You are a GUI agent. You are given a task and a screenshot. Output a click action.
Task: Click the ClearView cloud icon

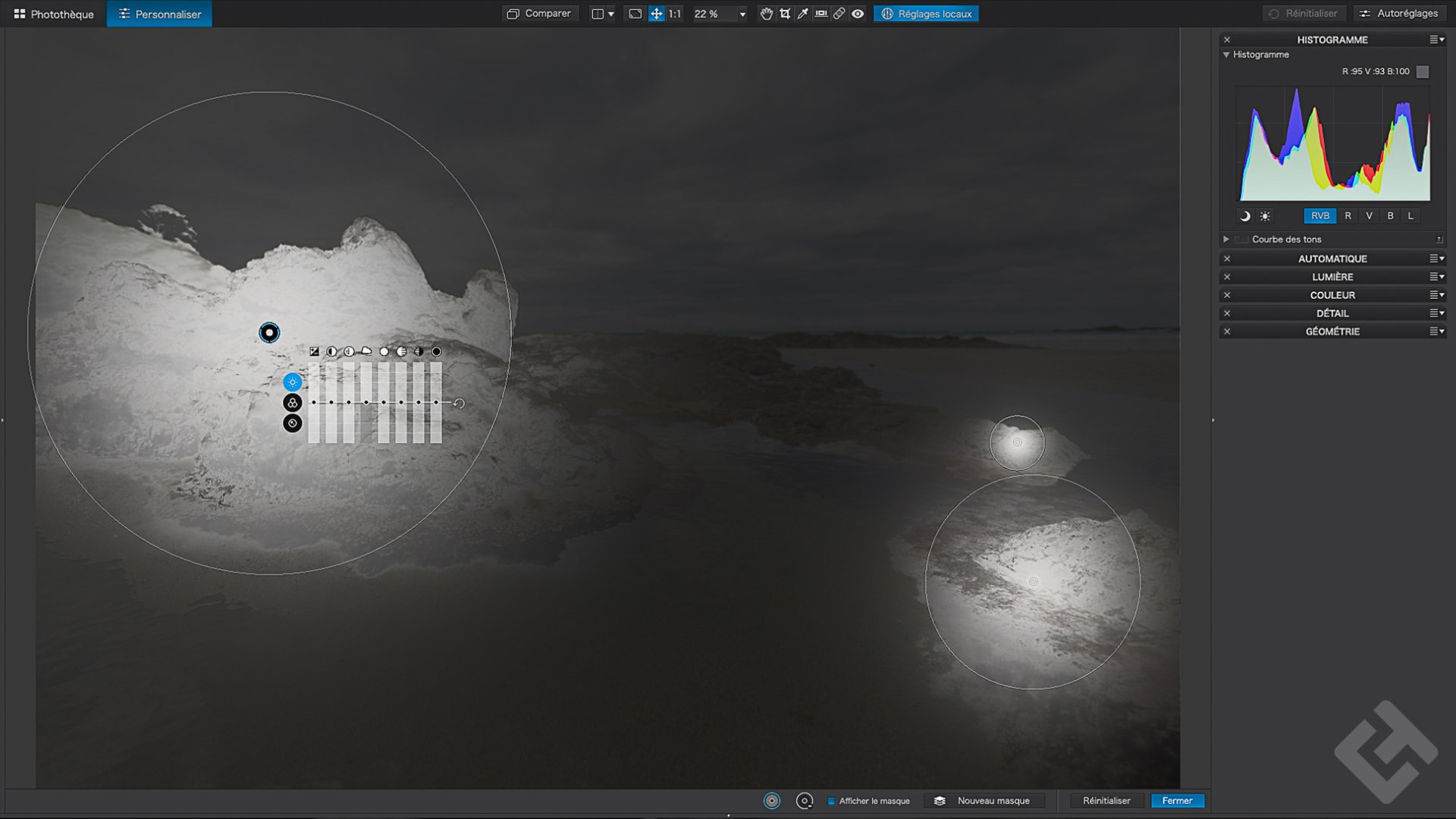point(366,351)
